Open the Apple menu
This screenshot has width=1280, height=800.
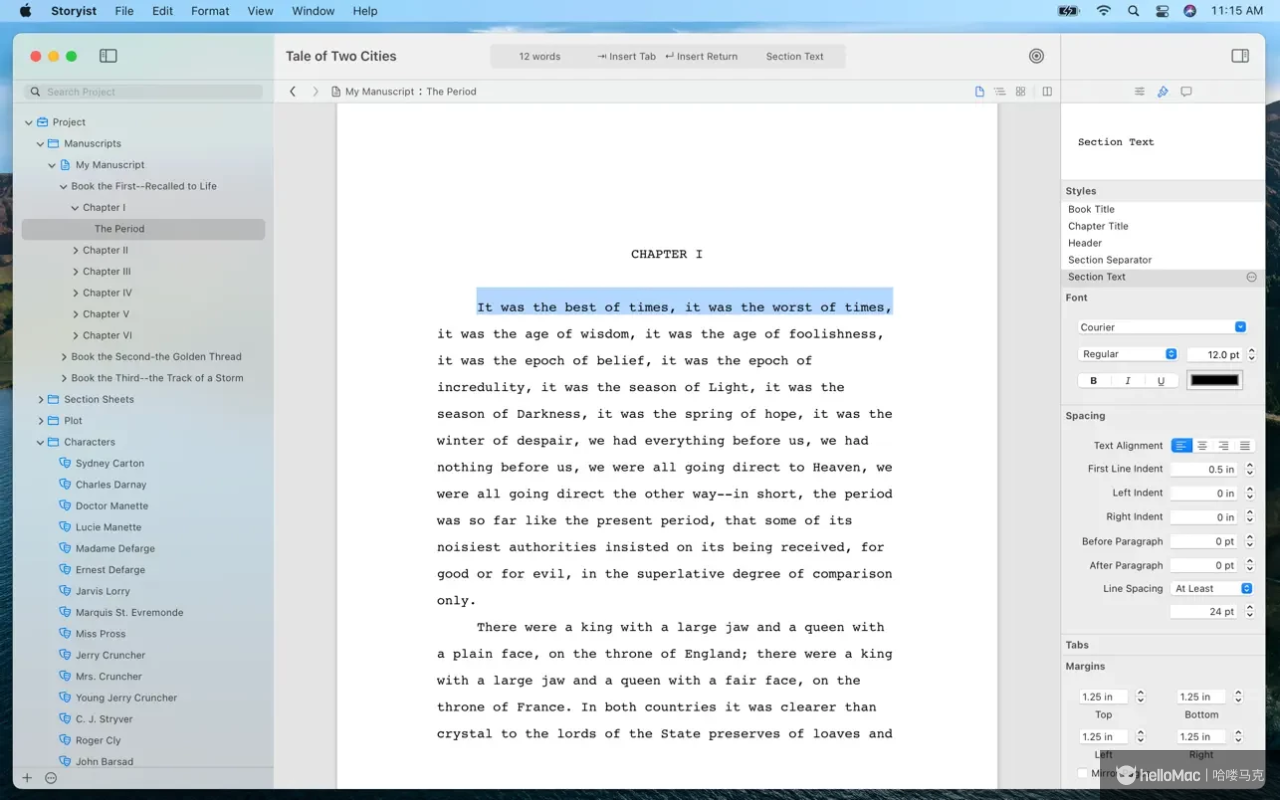26,11
